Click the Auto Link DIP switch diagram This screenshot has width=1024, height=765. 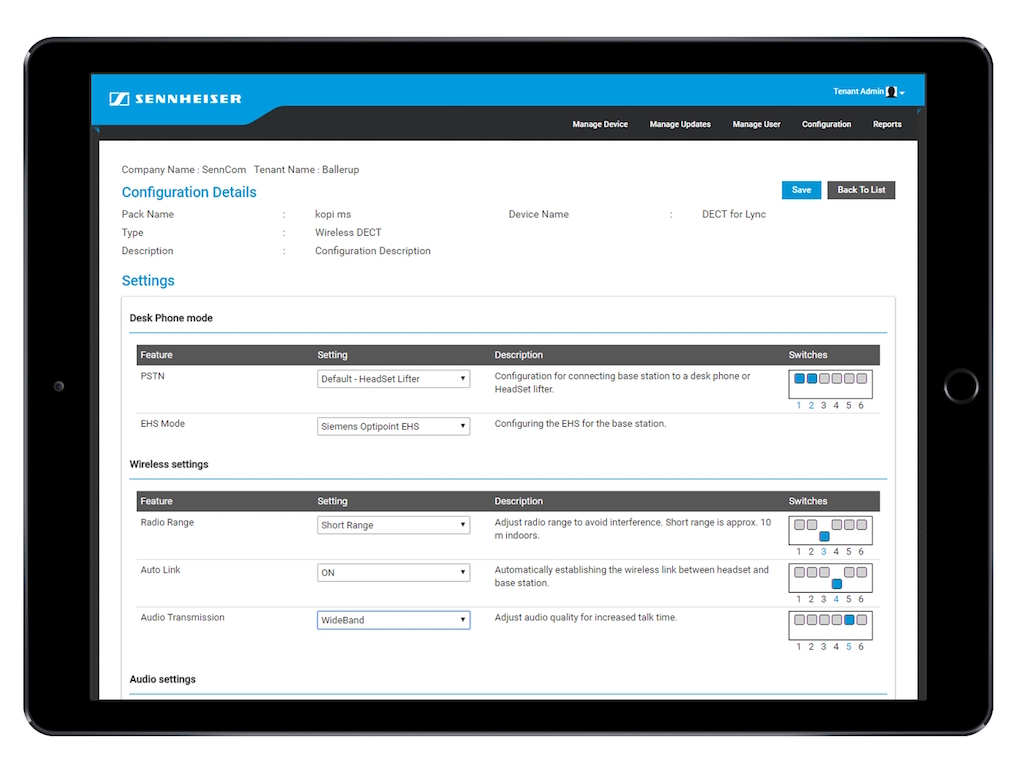(830, 578)
